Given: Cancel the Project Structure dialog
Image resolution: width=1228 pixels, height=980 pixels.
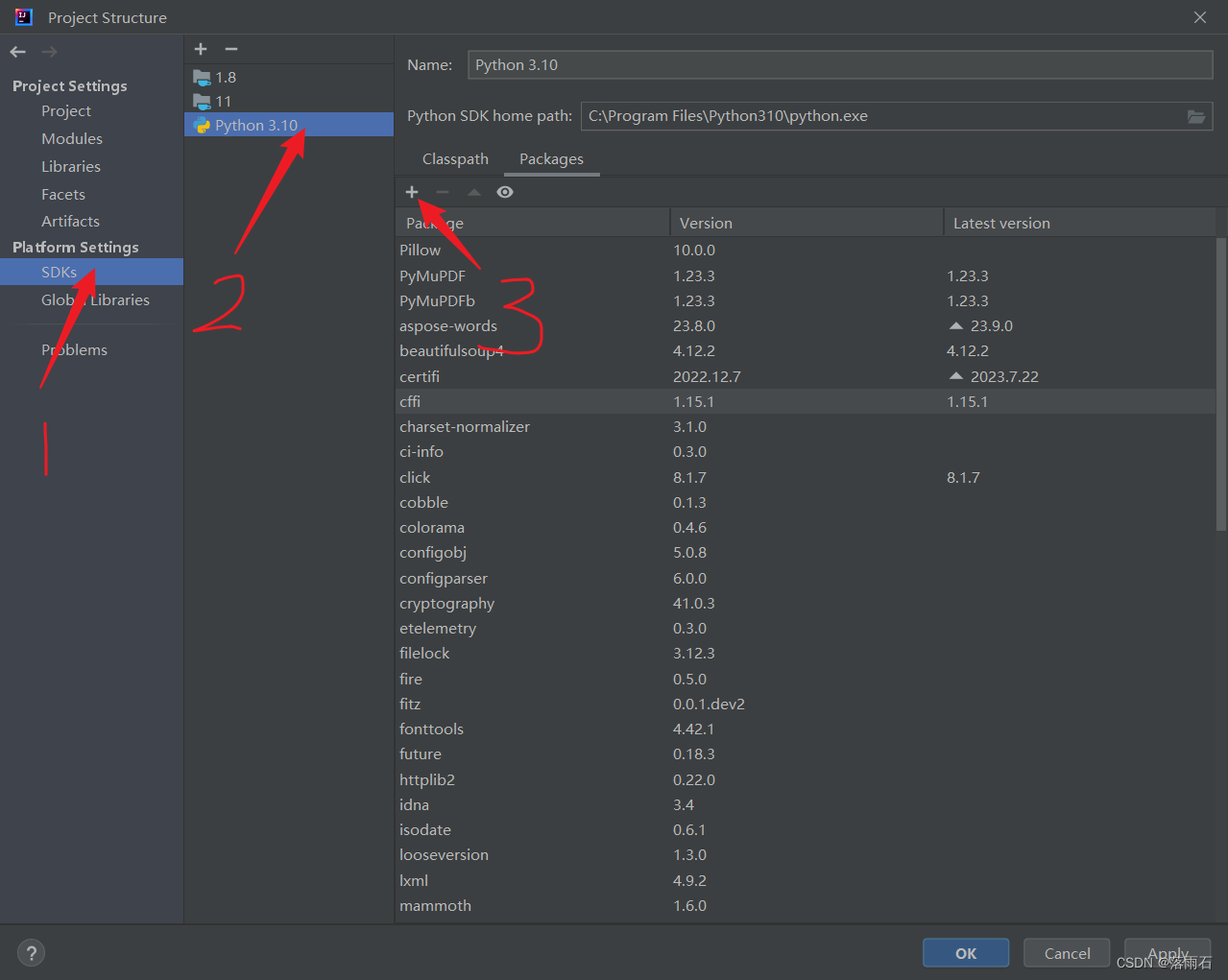Looking at the screenshot, I should (1066, 952).
